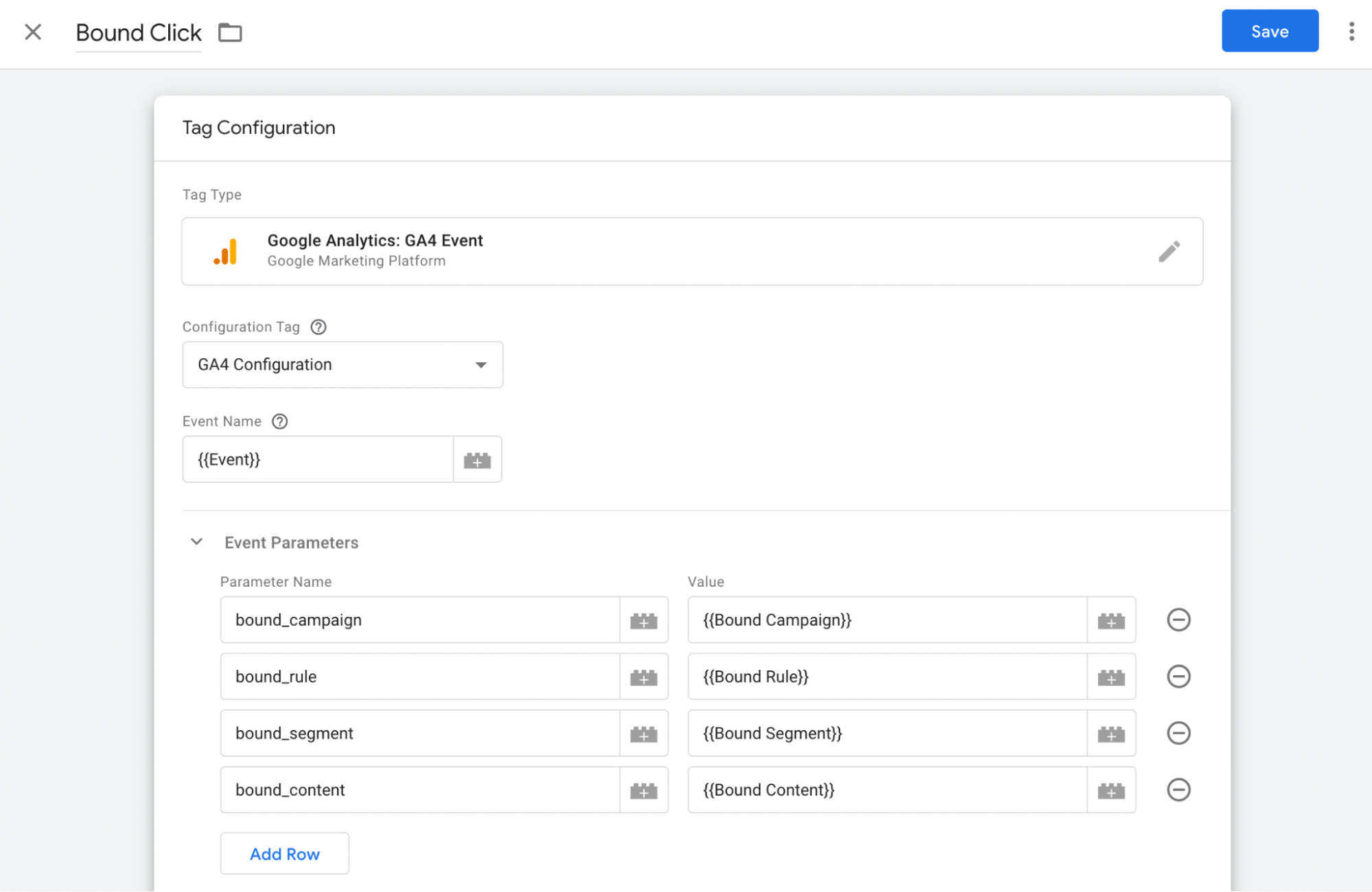The image size is (1372, 892).
Task: Select the Google Analytics logo icon
Action: (226, 252)
